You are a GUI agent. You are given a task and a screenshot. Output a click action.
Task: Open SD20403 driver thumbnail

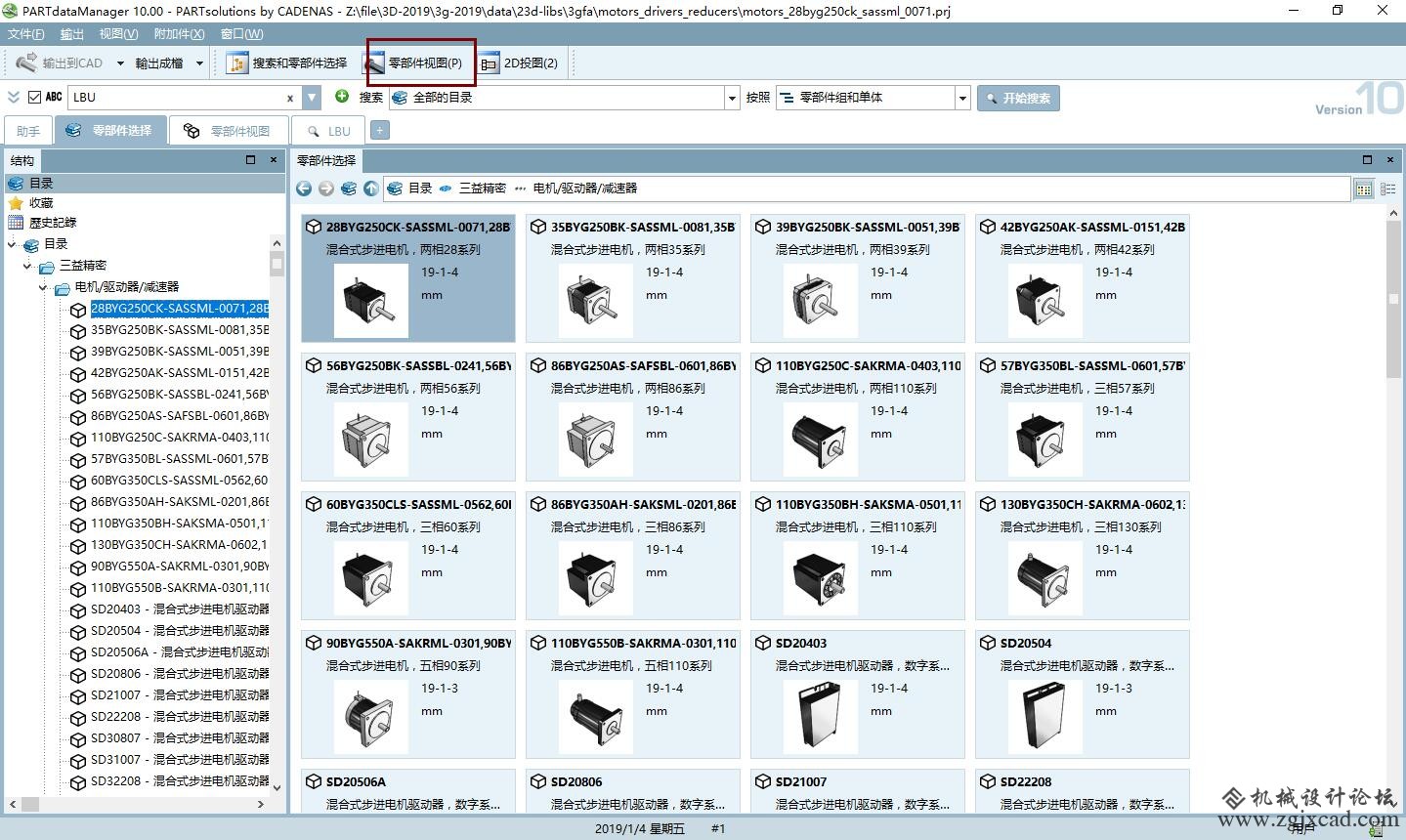819,717
